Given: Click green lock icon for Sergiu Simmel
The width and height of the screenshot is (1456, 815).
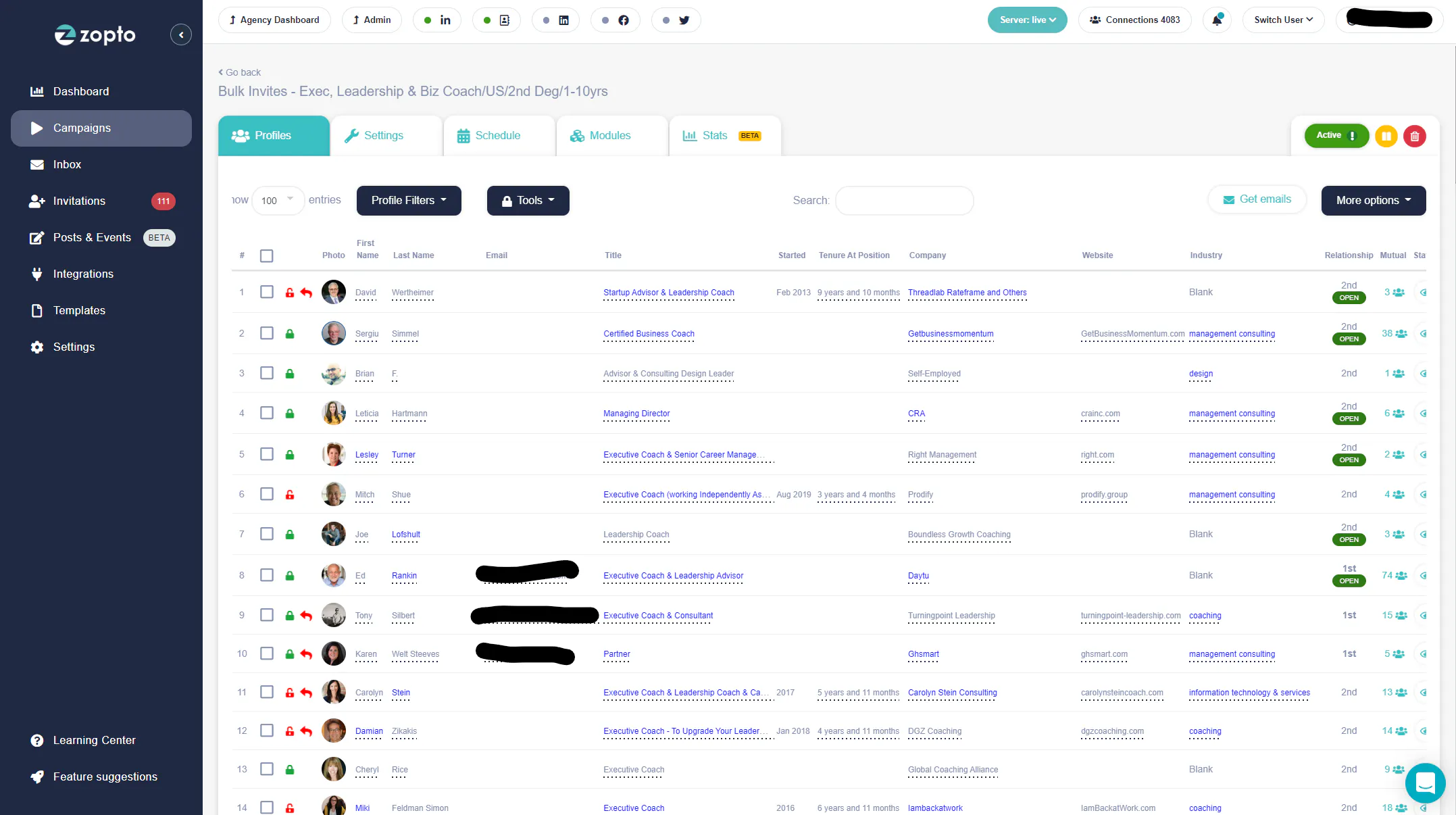Looking at the screenshot, I should (x=289, y=334).
